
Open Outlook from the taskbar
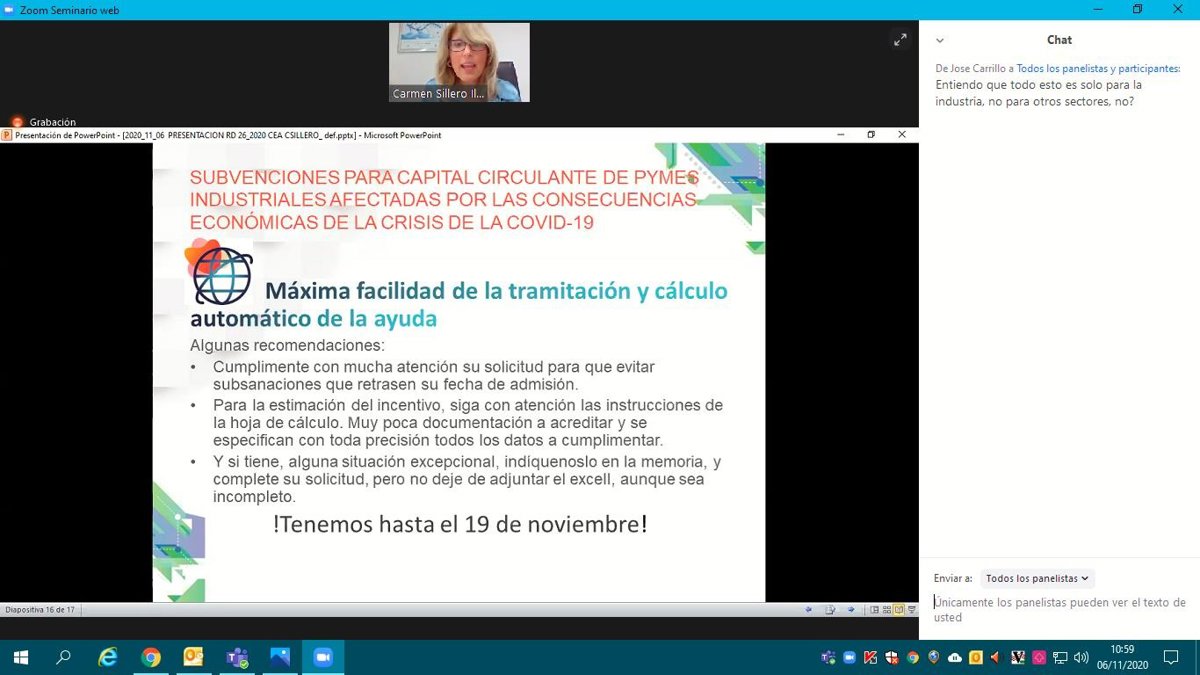[x=194, y=657]
